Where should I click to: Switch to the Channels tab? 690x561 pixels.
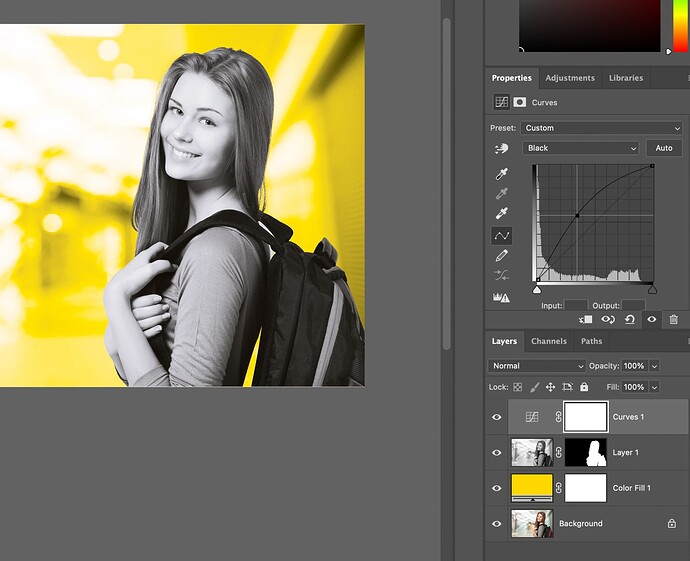[549, 341]
